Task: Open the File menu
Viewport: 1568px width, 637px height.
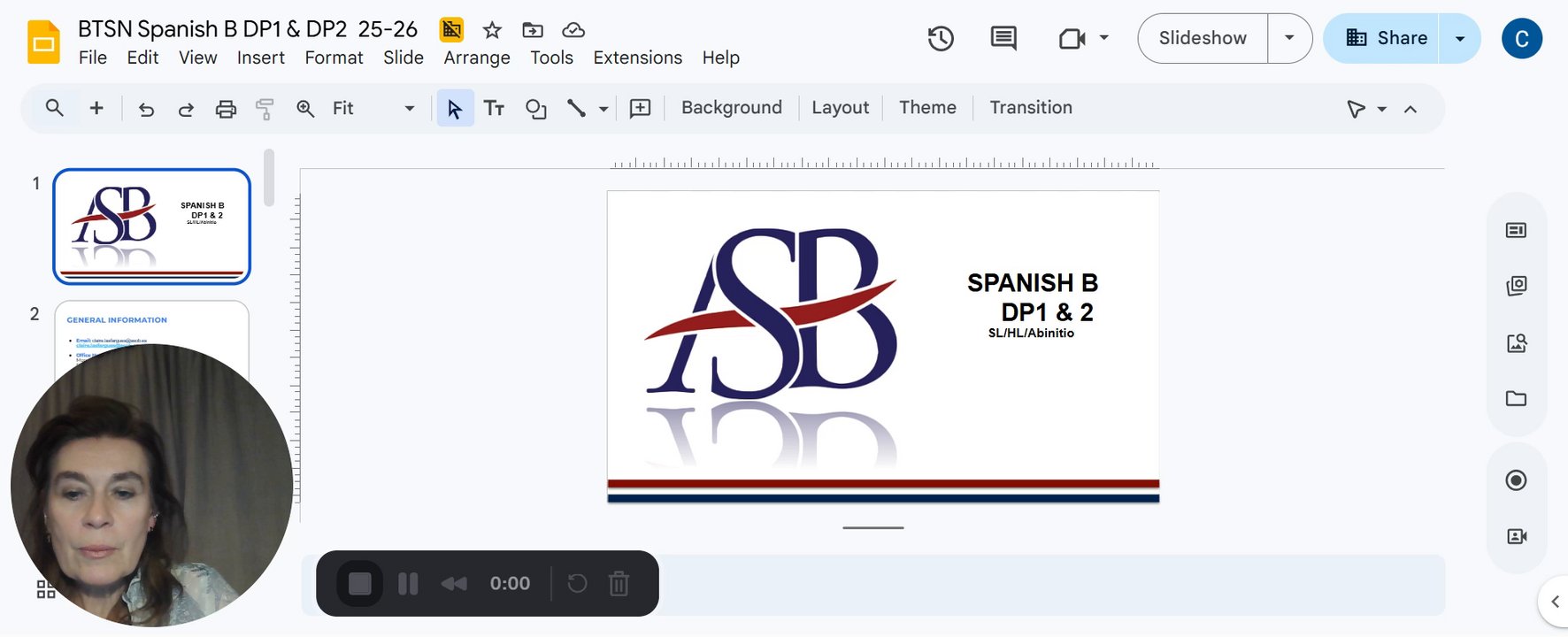Action: 93,58
